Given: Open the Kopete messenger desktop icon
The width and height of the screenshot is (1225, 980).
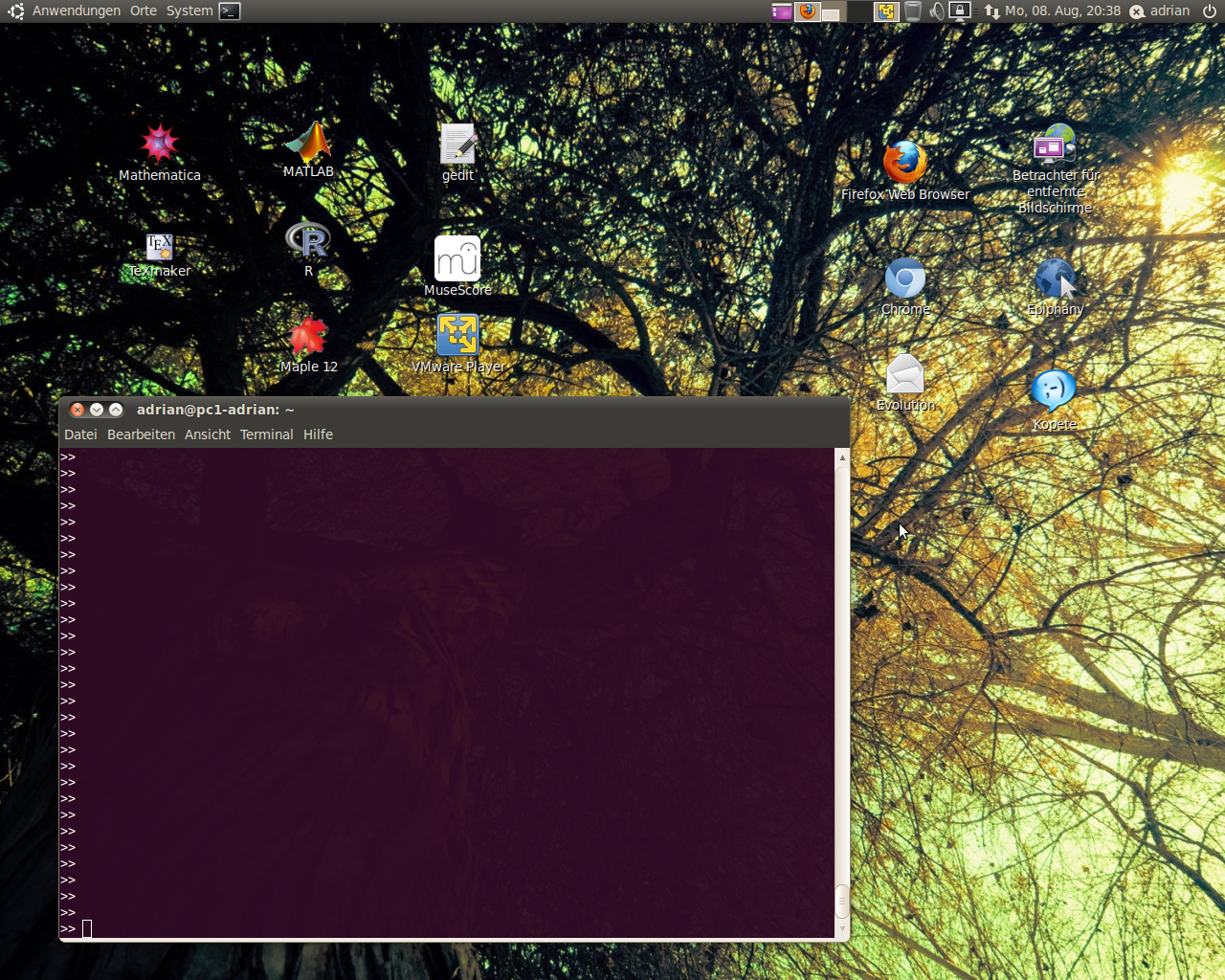Looking at the screenshot, I should click(1054, 390).
